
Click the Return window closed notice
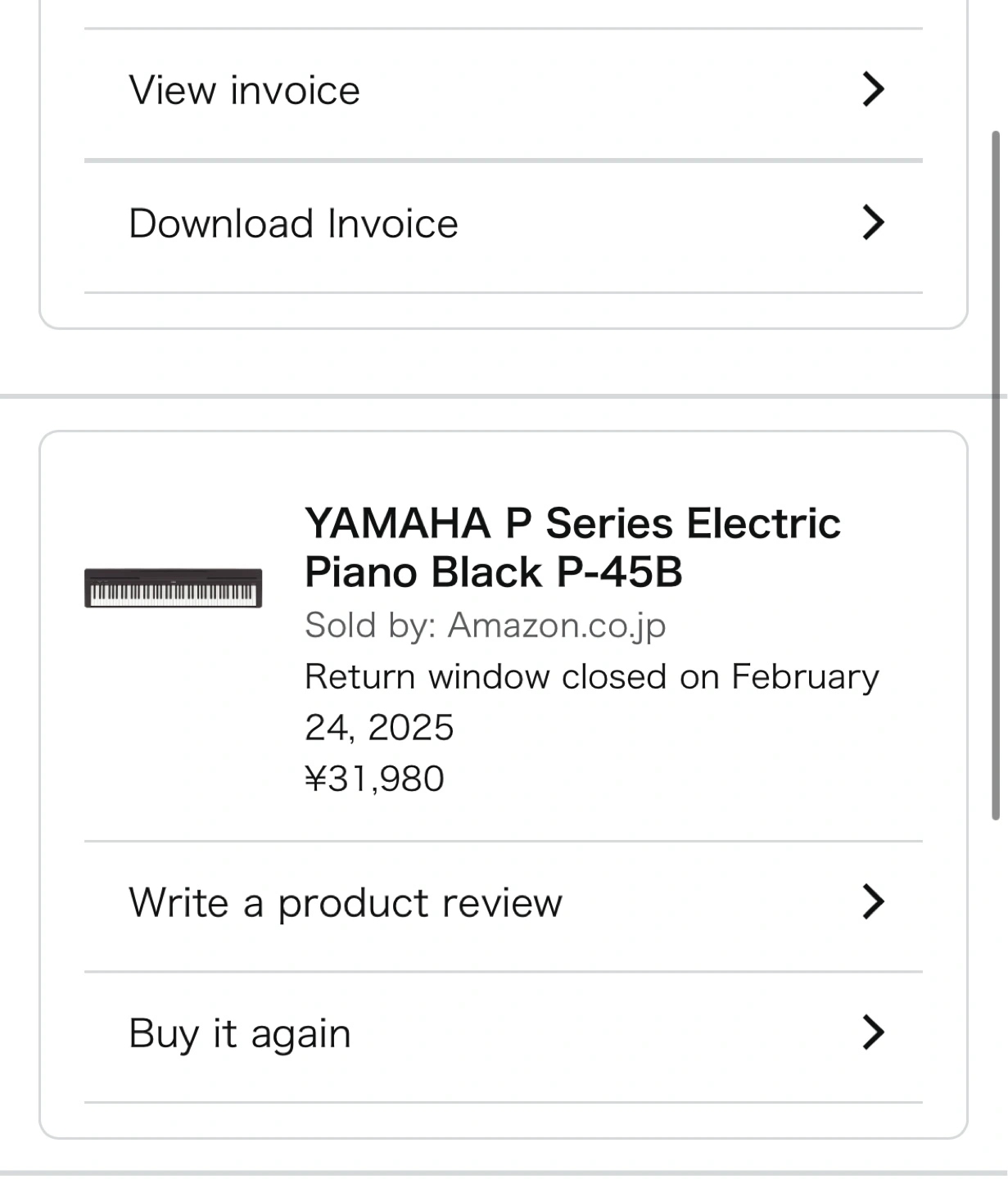591,678
